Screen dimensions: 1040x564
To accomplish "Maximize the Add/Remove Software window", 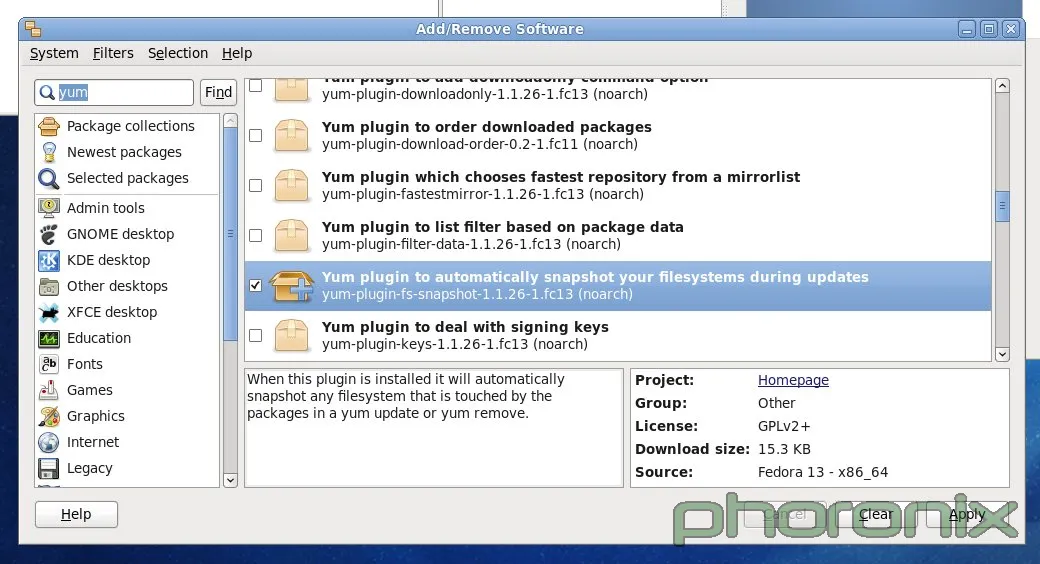I will 988,29.
